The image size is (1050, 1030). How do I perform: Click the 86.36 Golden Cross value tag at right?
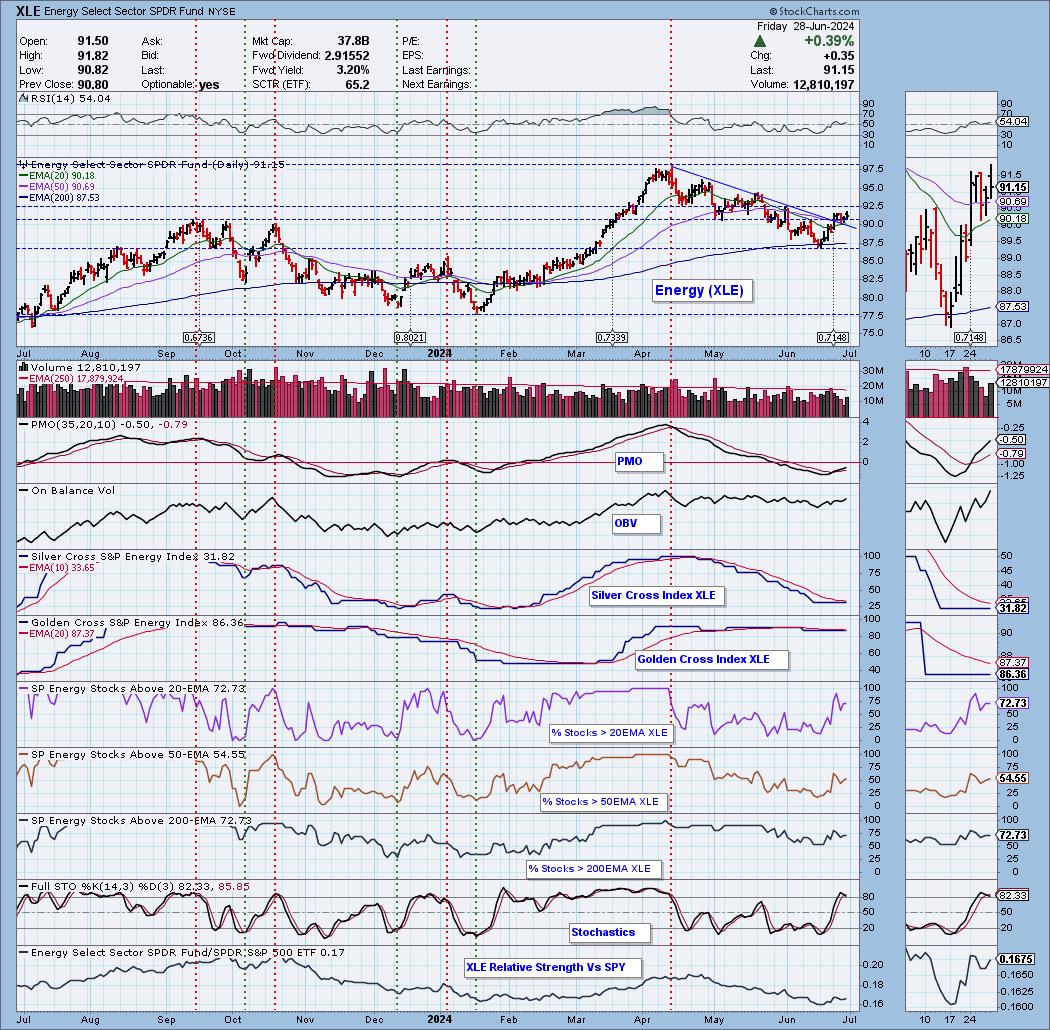(1013, 674)
